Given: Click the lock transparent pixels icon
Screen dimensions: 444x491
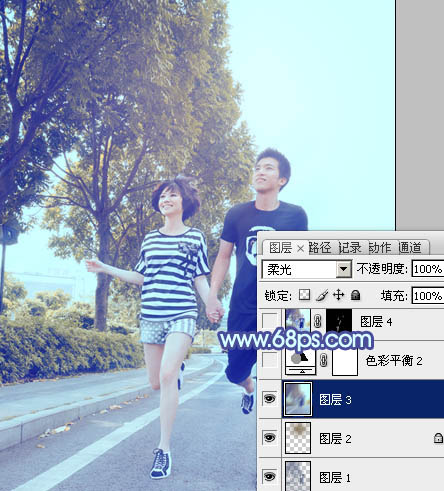Looking at the screenshot, I should [304, 295].
